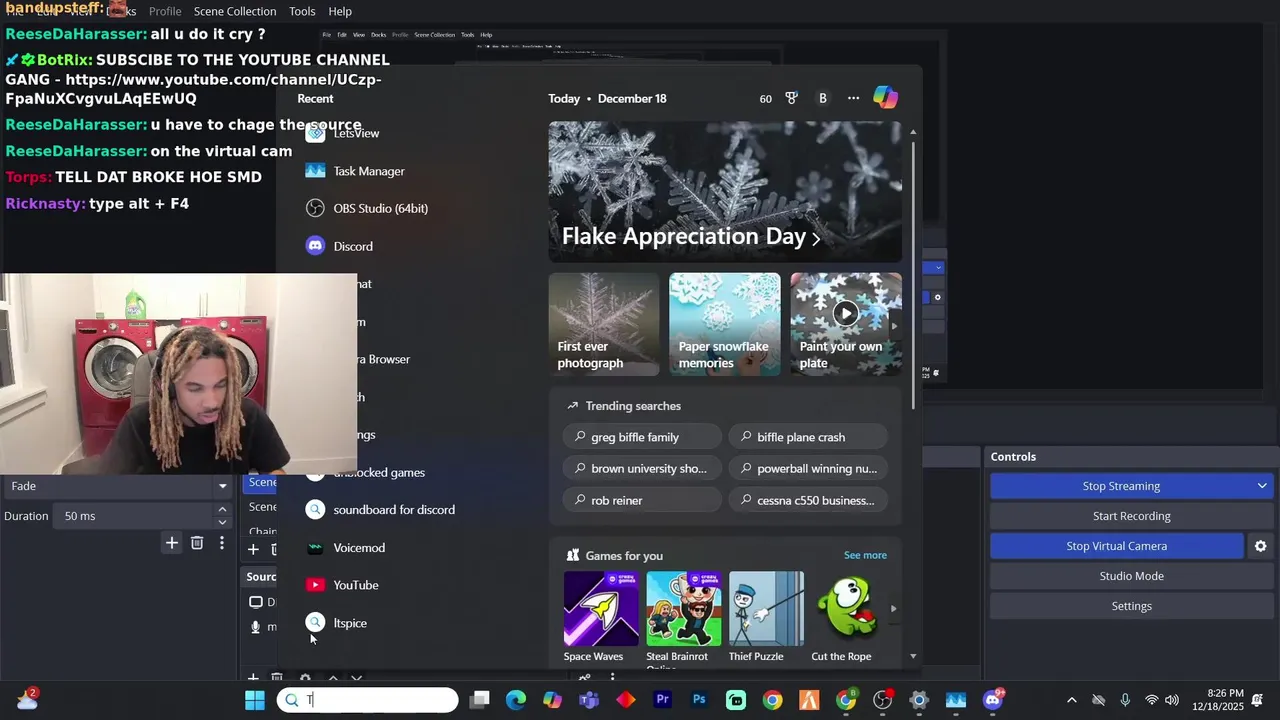Open First ever photograph card
Image resolution: width=1280 pixels, height=720 pixels.
604,324
